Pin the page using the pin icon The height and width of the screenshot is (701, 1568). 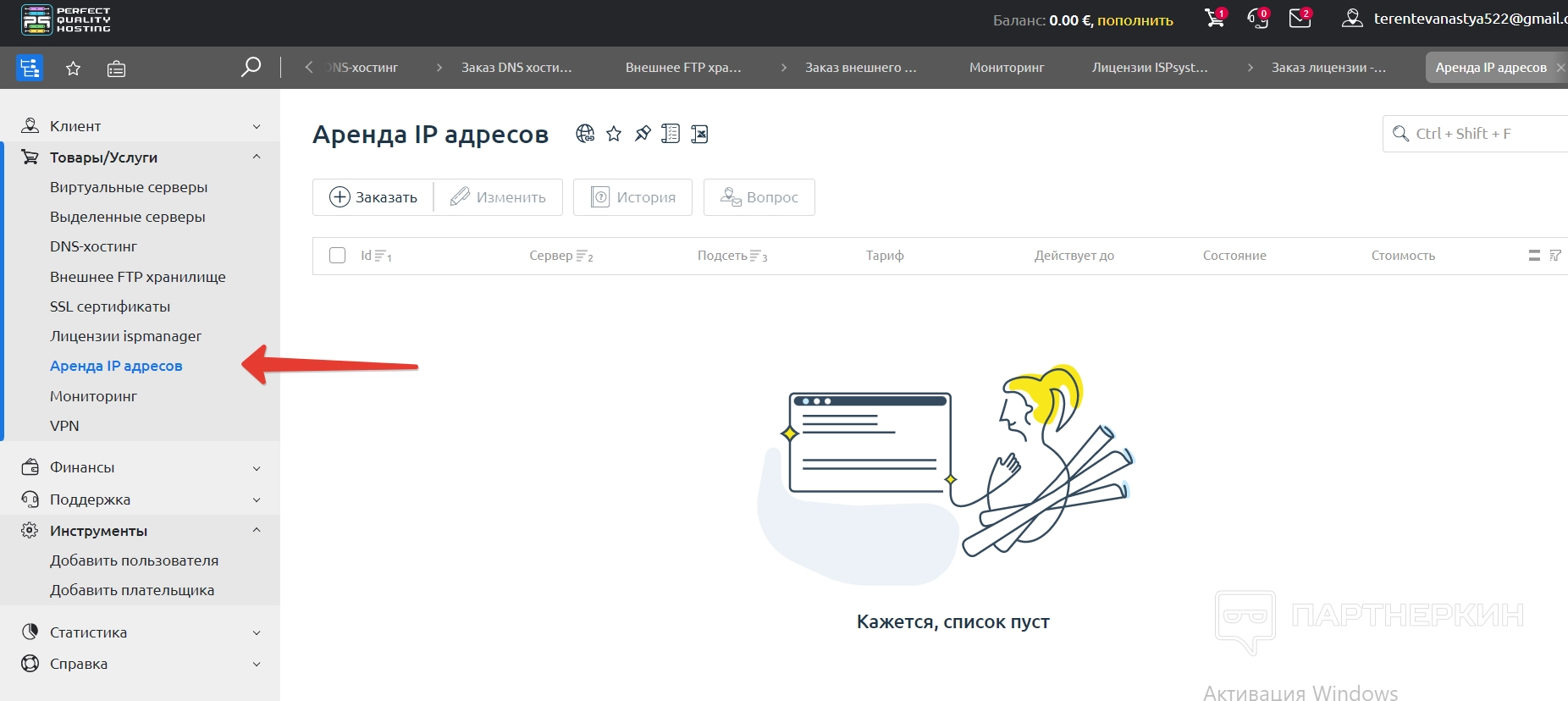point(643,134)
